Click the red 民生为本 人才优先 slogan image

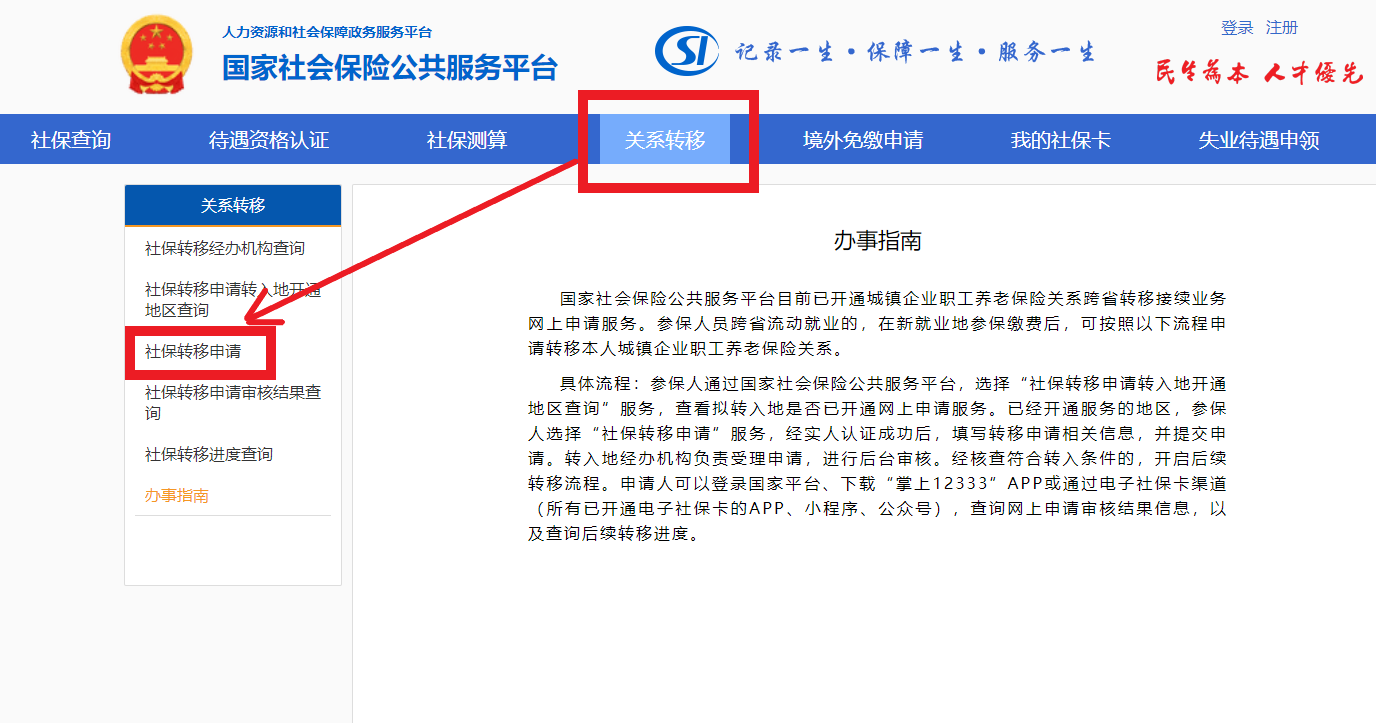point(1258,73)
